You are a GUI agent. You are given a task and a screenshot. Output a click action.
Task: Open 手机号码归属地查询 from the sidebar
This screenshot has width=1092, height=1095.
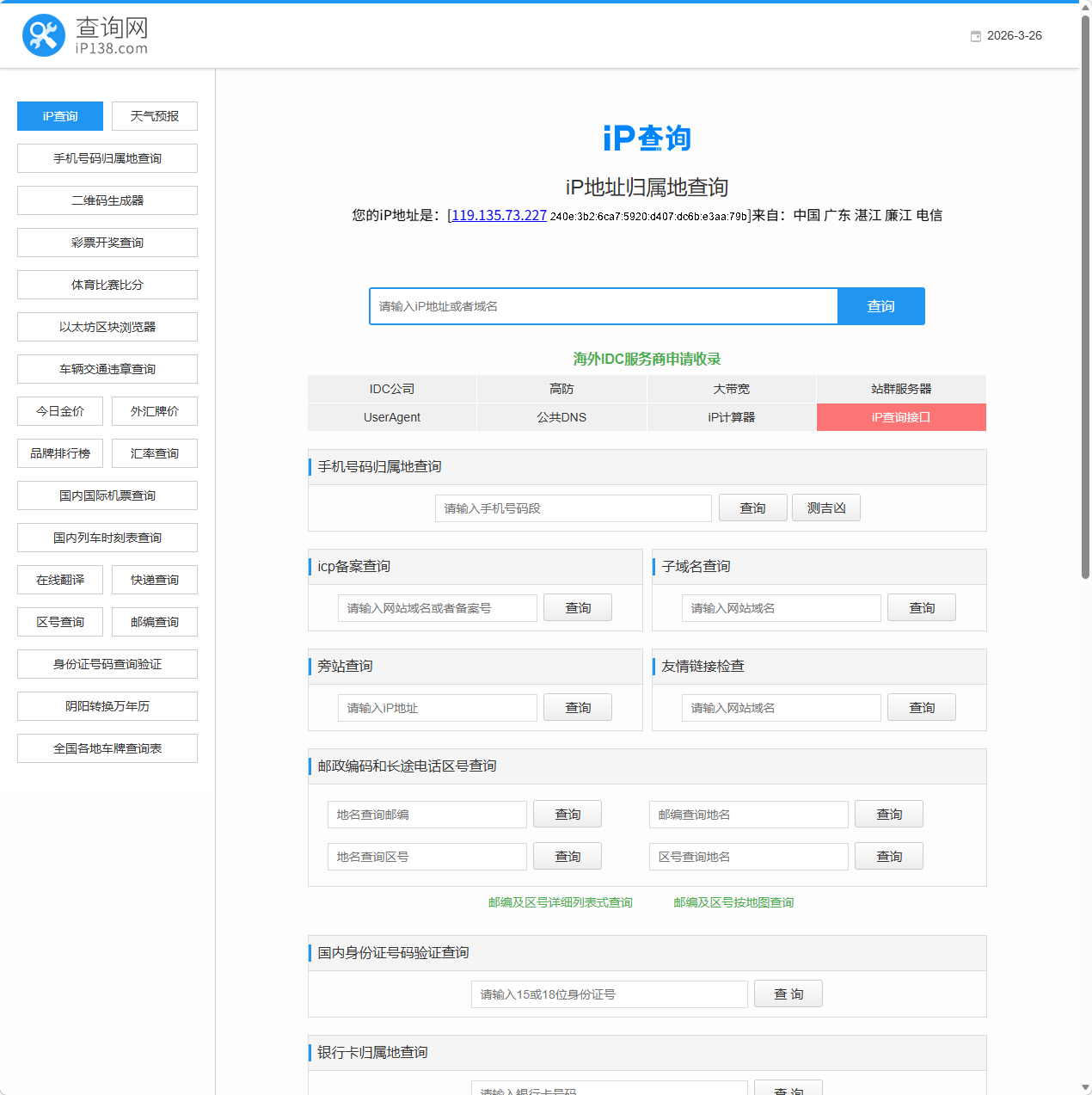(107, 158)
